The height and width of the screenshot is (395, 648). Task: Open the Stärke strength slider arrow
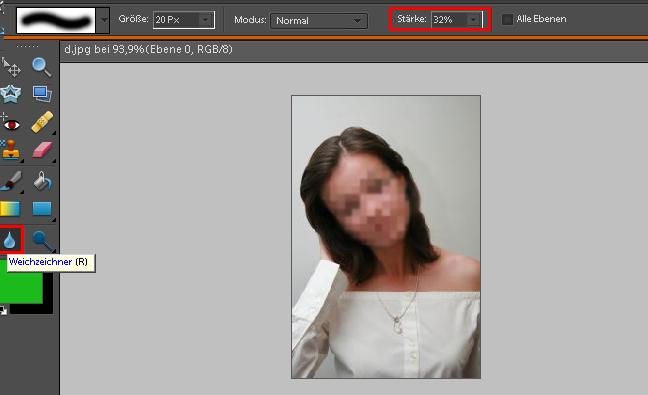coord(473,19)
